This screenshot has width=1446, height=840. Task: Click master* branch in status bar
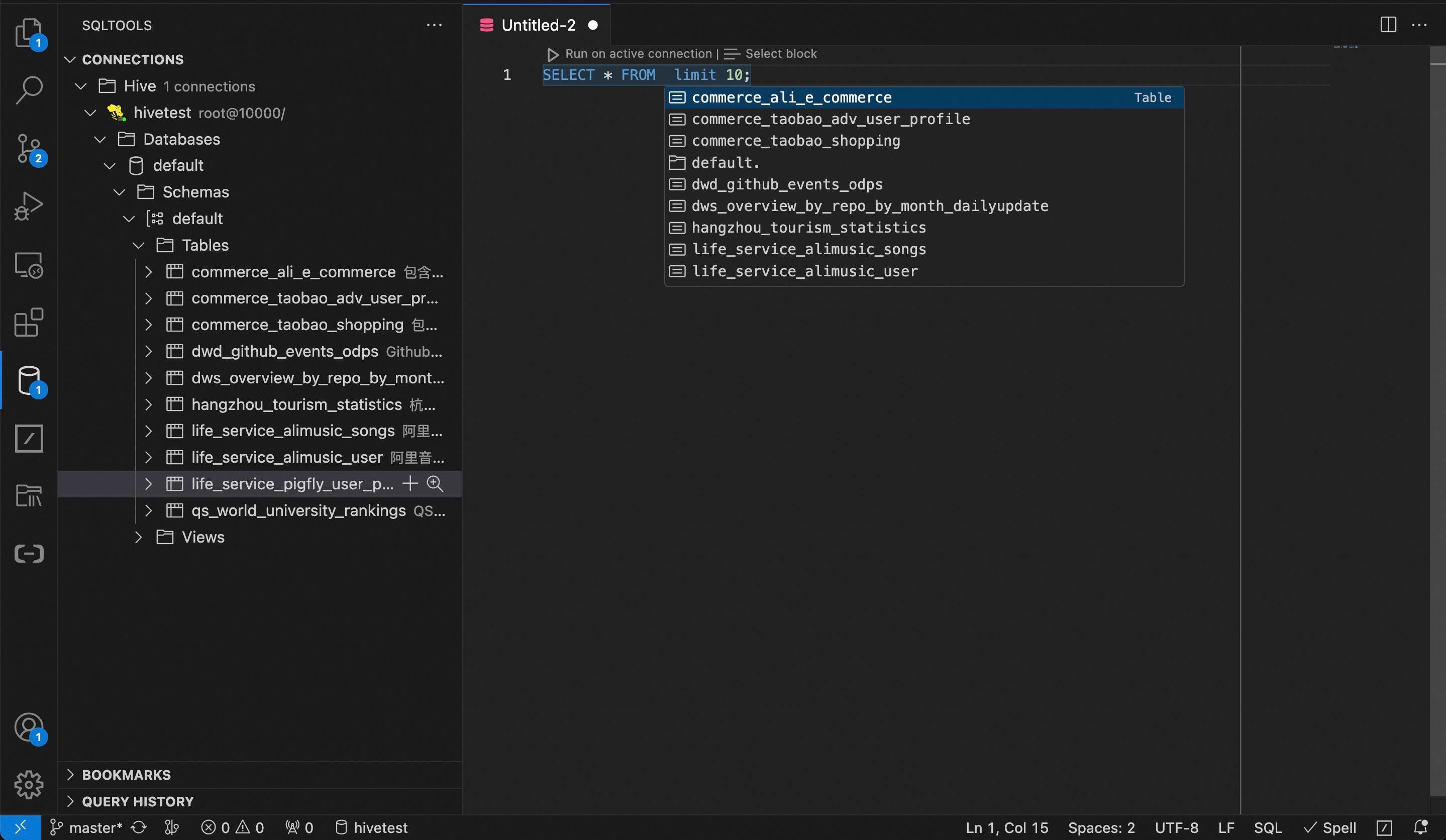click(86, 827)
